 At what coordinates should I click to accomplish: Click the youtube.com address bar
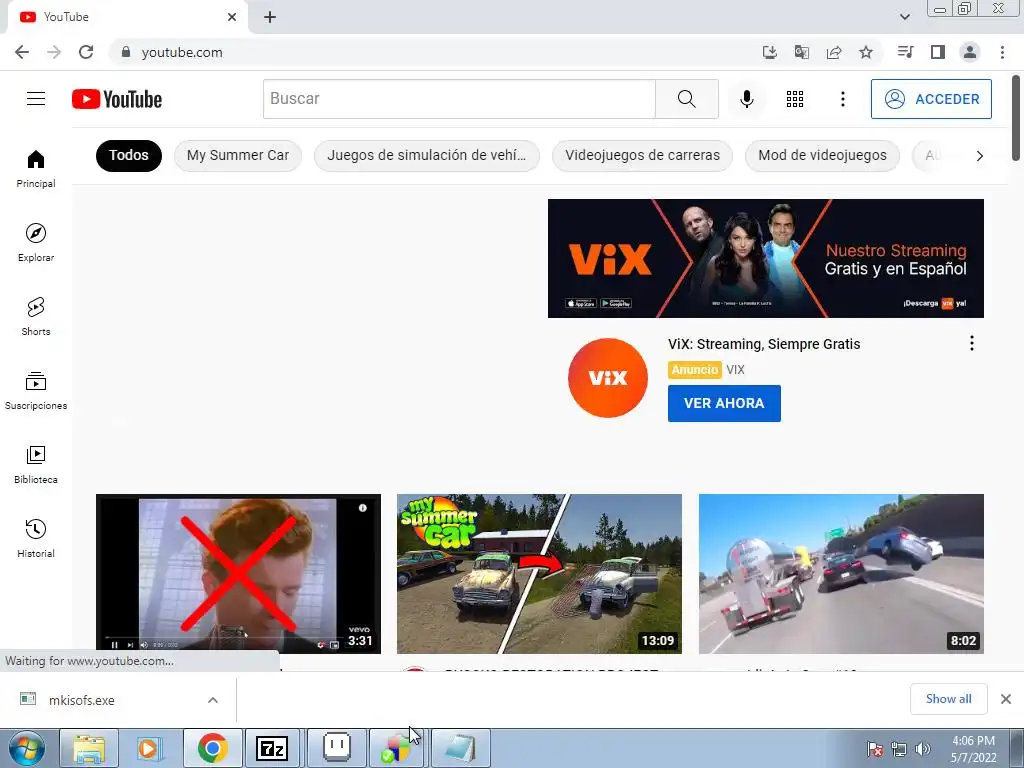coord(431,52)
